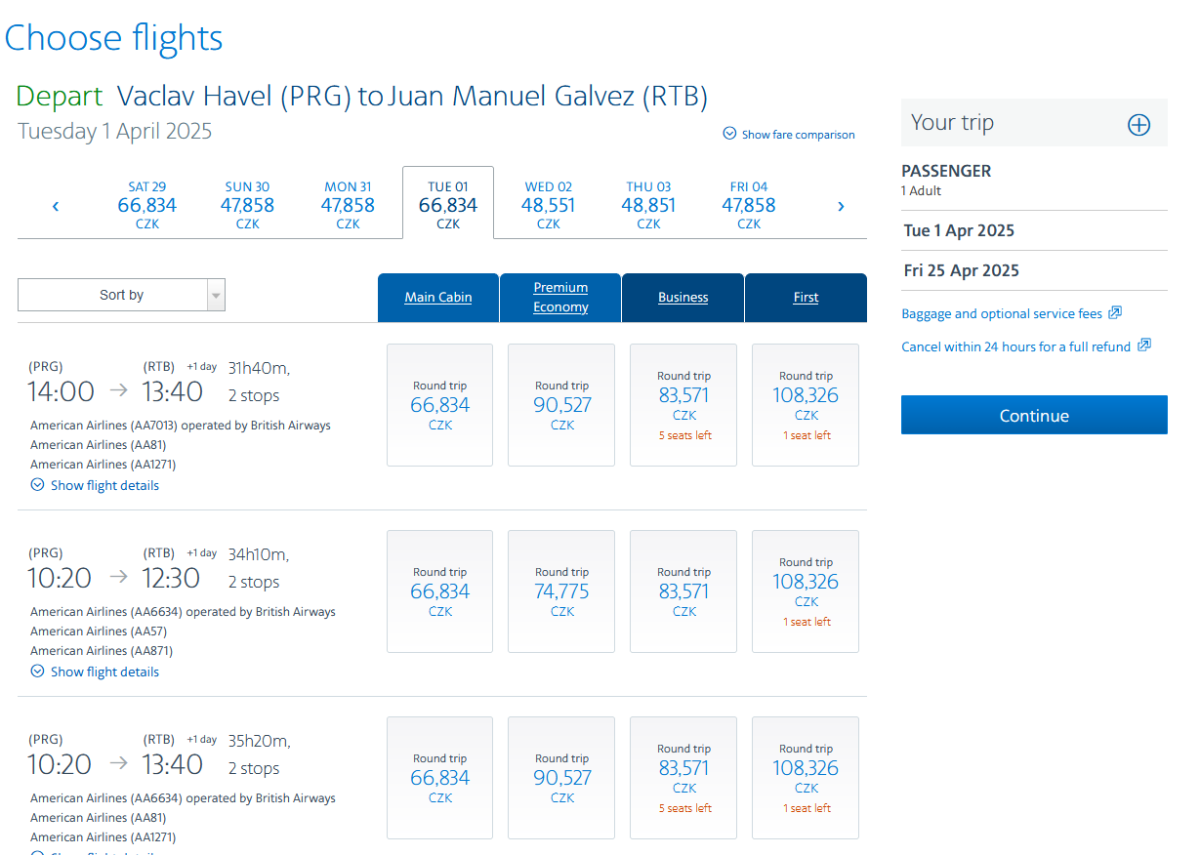Screen dimensions: 1200x855
Task: Choose Business 83,571 fare for 35h20m flight
Action: 684,777
